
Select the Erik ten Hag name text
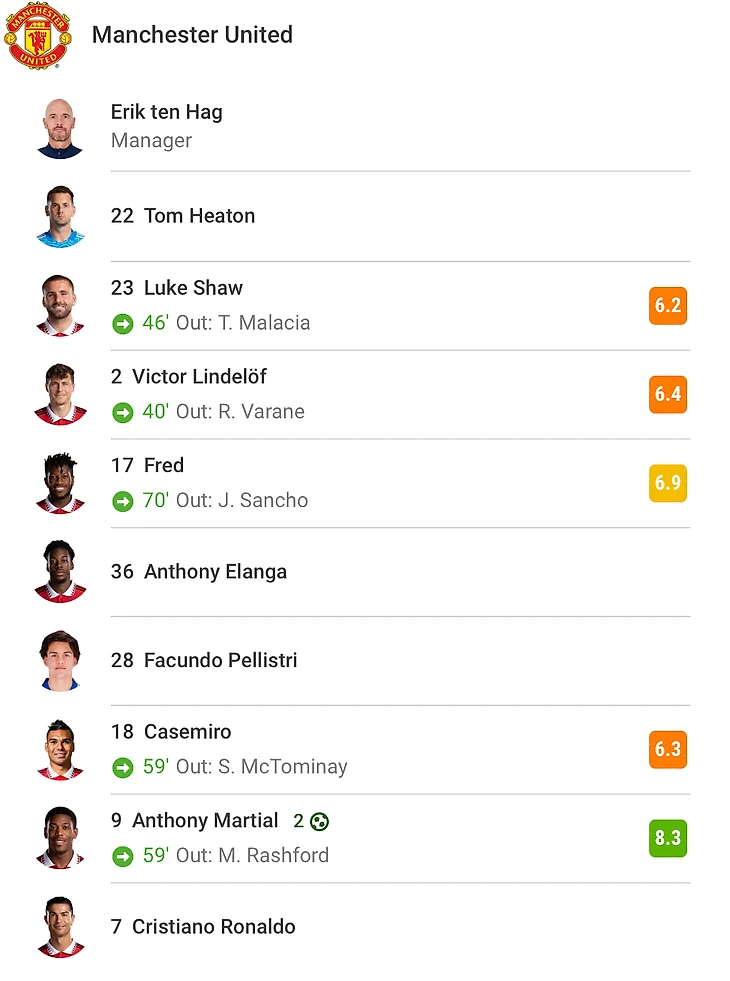tap(166, 112)
